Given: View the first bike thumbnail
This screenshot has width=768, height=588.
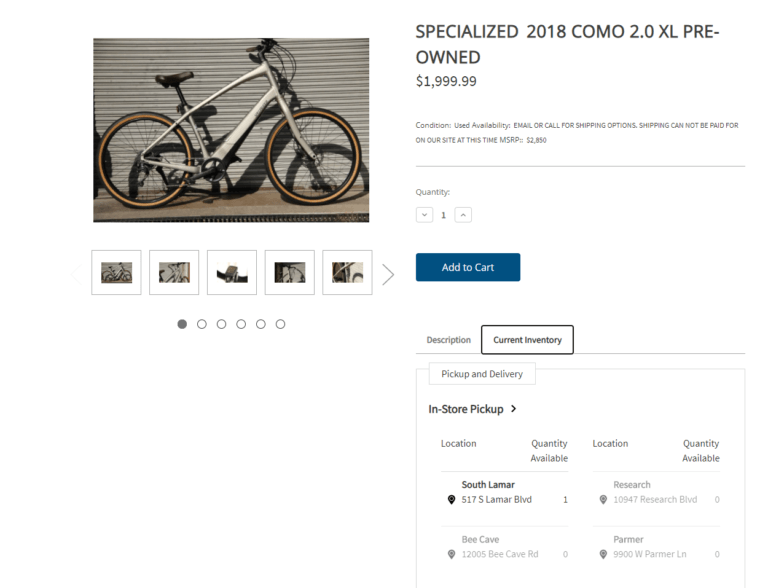Looking at the screenshot, I should click(116, 272).
